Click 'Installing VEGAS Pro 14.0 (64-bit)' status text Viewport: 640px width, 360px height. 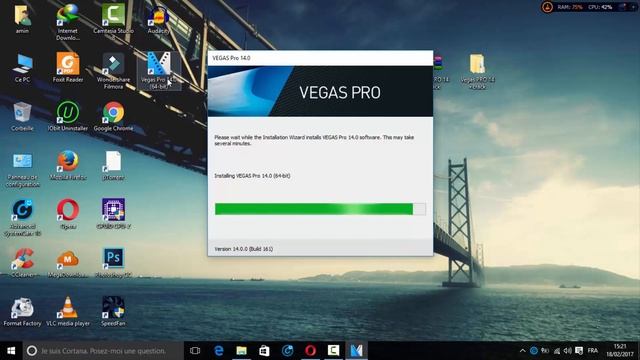click(252, 176)
